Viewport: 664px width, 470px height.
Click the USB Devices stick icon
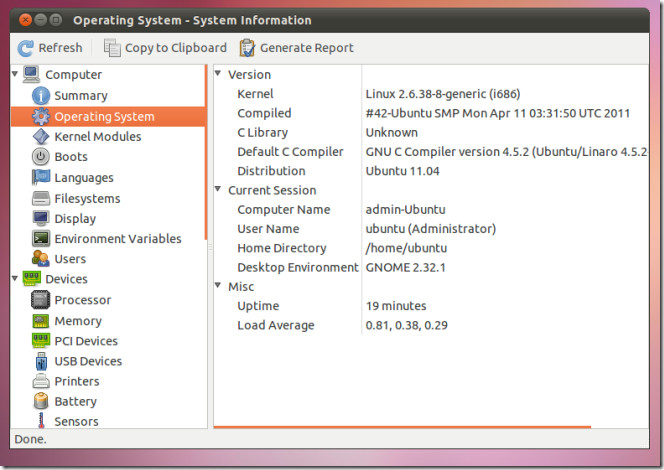(x=41, y=361)
